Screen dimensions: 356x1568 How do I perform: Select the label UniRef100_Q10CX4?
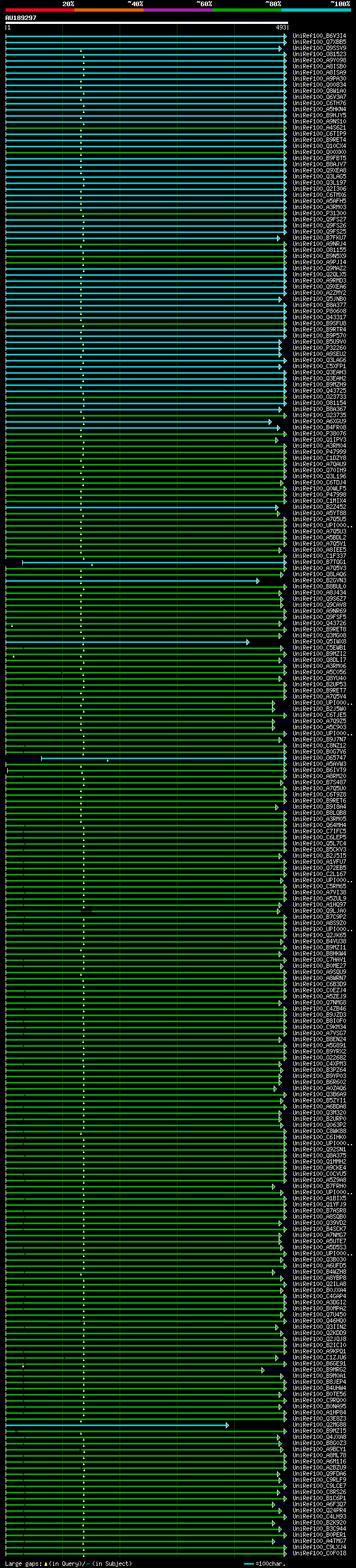(x=319, y=146)
